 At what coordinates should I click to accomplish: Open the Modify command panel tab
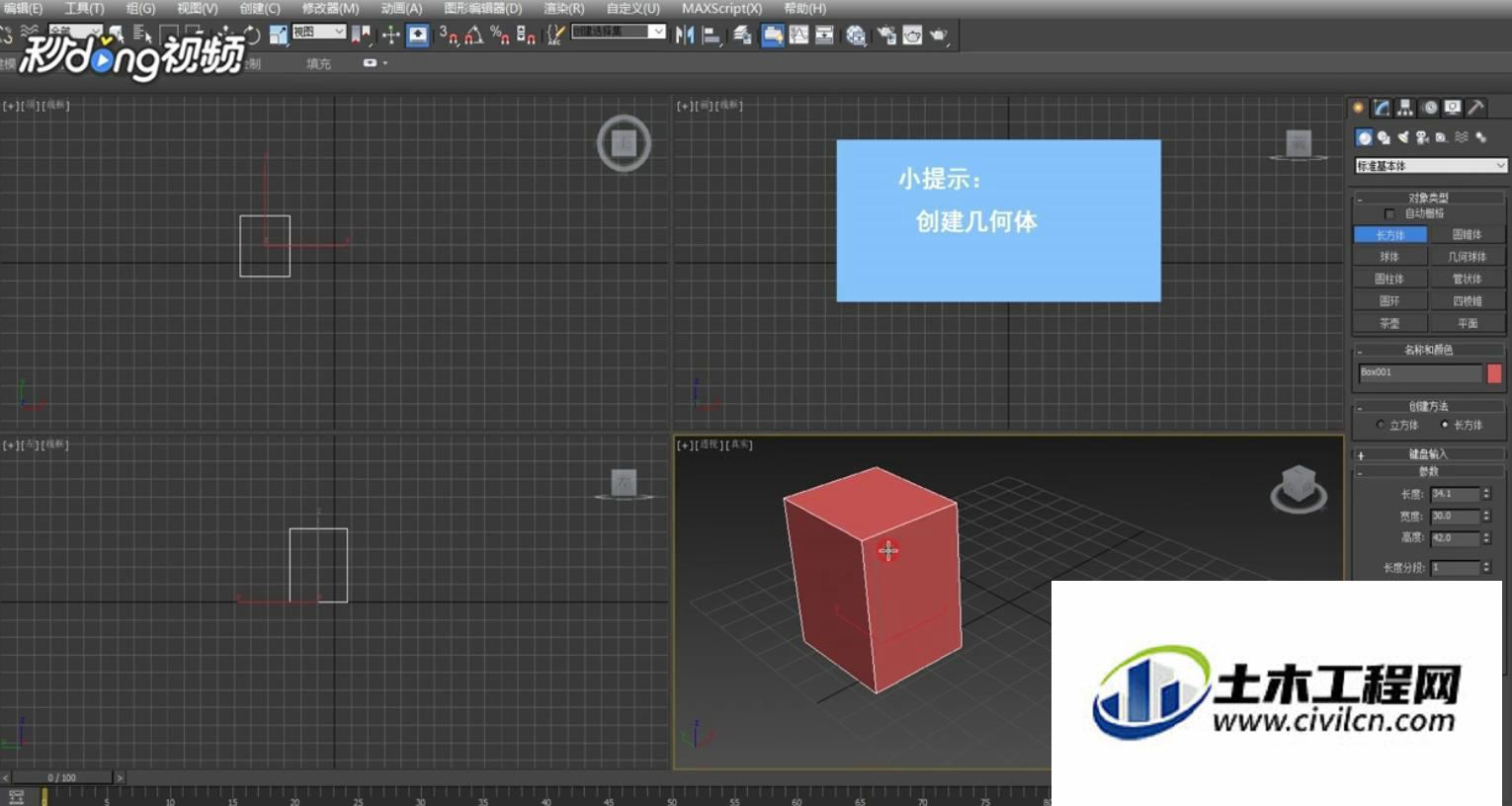[x=1382, y=108]
